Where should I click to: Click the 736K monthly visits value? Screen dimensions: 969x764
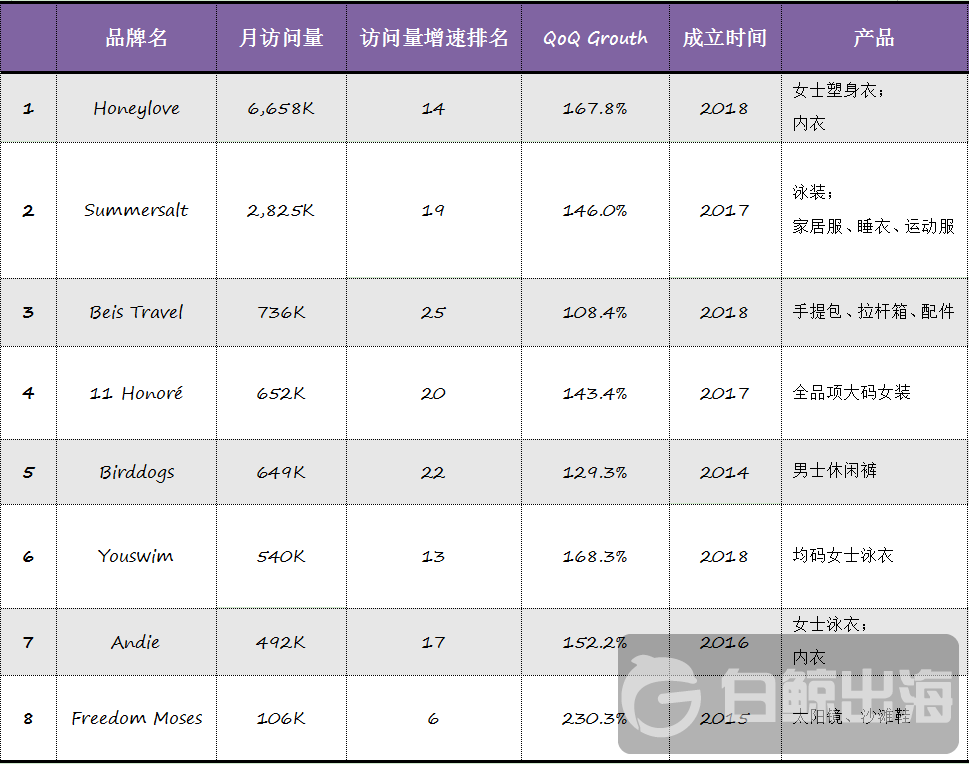(x=281, y=312)
